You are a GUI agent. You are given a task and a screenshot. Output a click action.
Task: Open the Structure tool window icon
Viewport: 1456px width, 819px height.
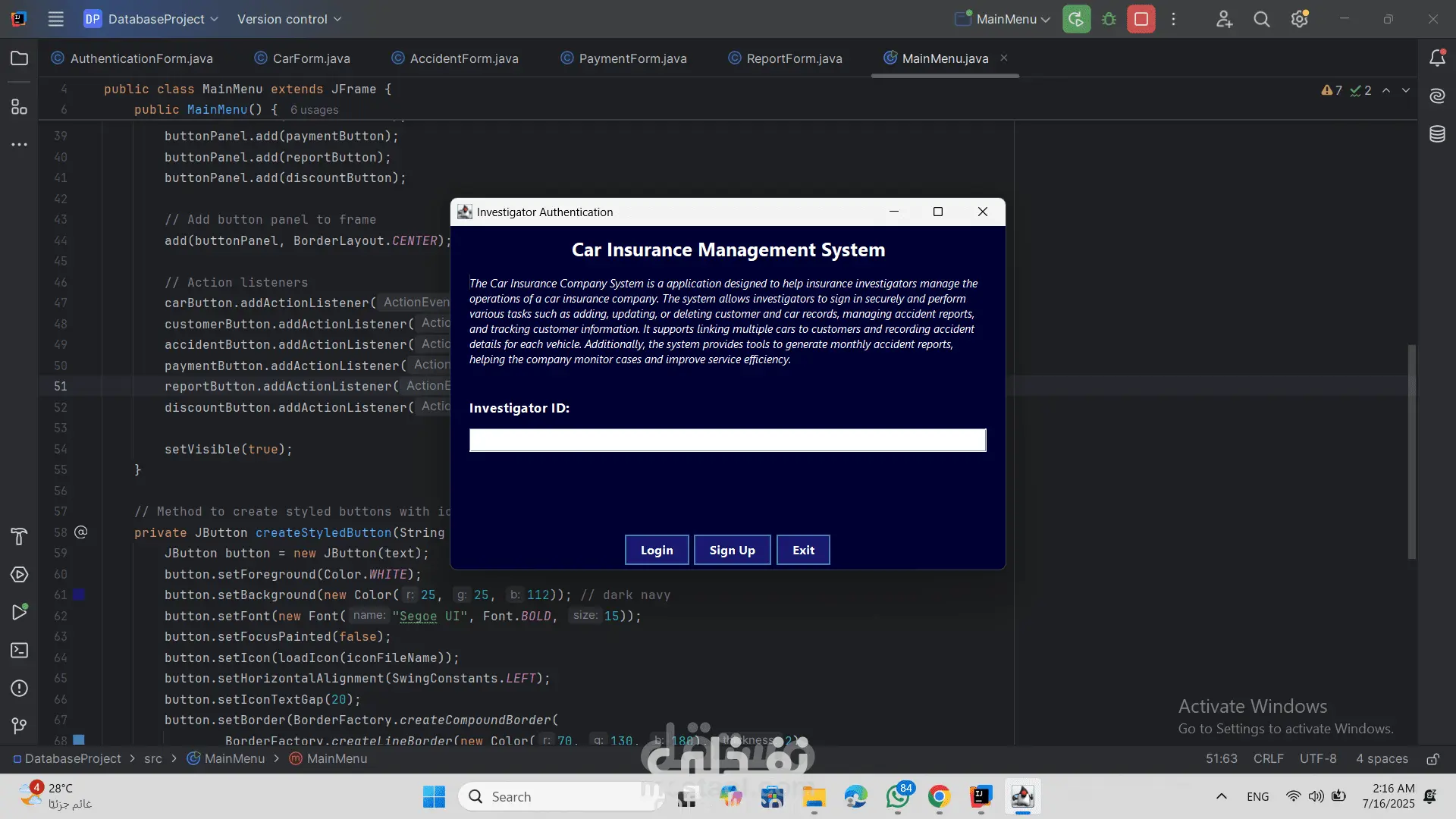[19, 107]
